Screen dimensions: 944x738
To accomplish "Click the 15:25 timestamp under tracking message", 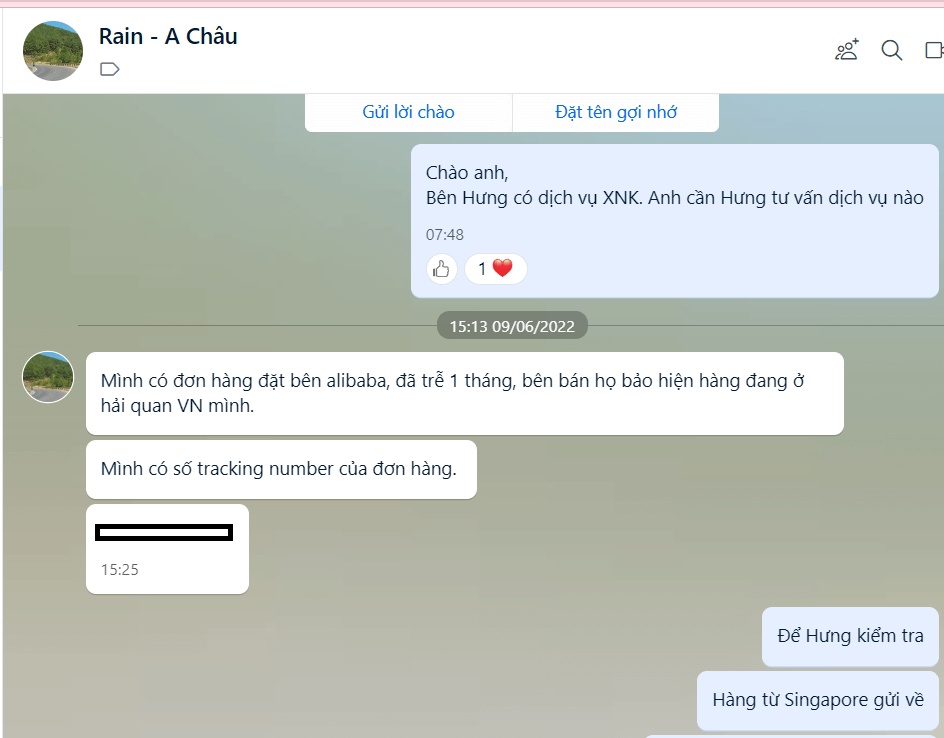I will 120,569.
